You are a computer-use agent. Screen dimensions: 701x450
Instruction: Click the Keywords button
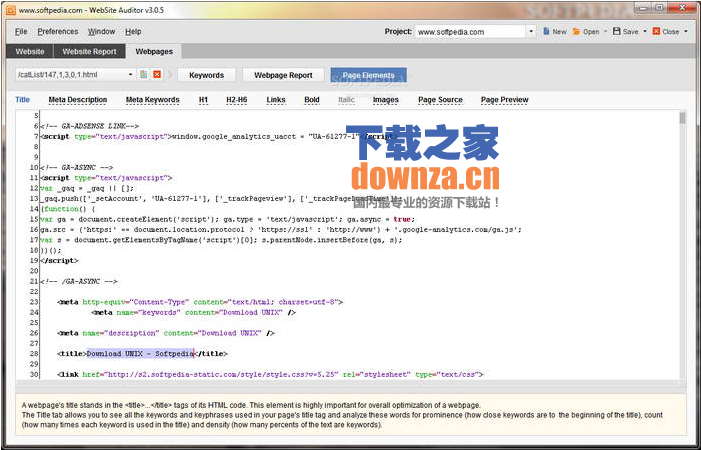point(207,75)
